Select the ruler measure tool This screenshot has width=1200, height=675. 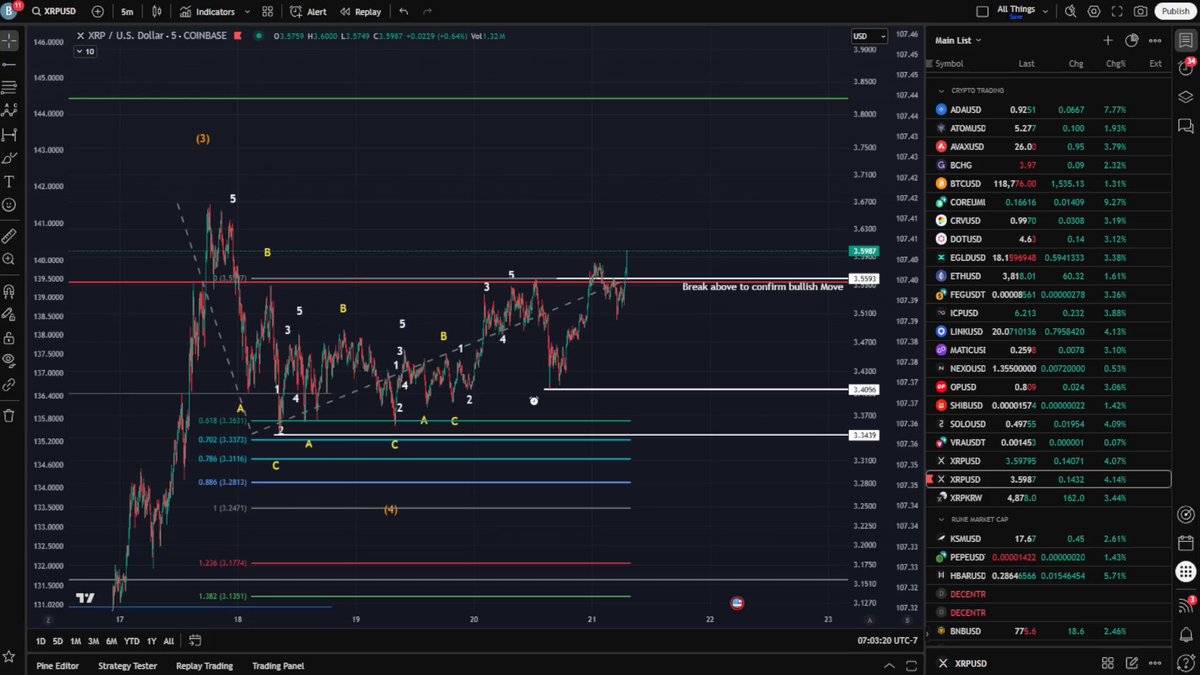[9, 236]
